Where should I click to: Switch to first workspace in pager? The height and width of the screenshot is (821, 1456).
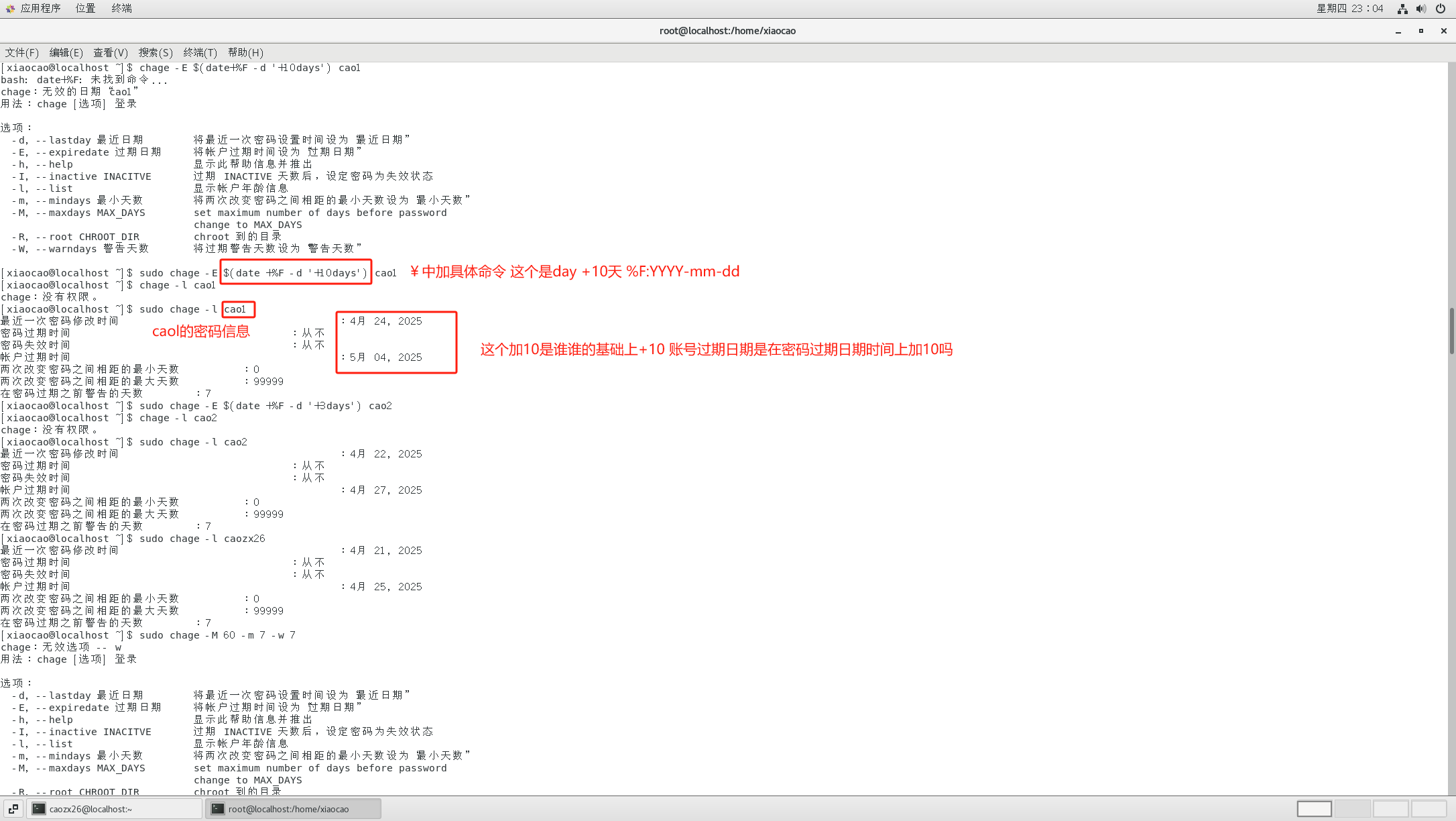1313,809
